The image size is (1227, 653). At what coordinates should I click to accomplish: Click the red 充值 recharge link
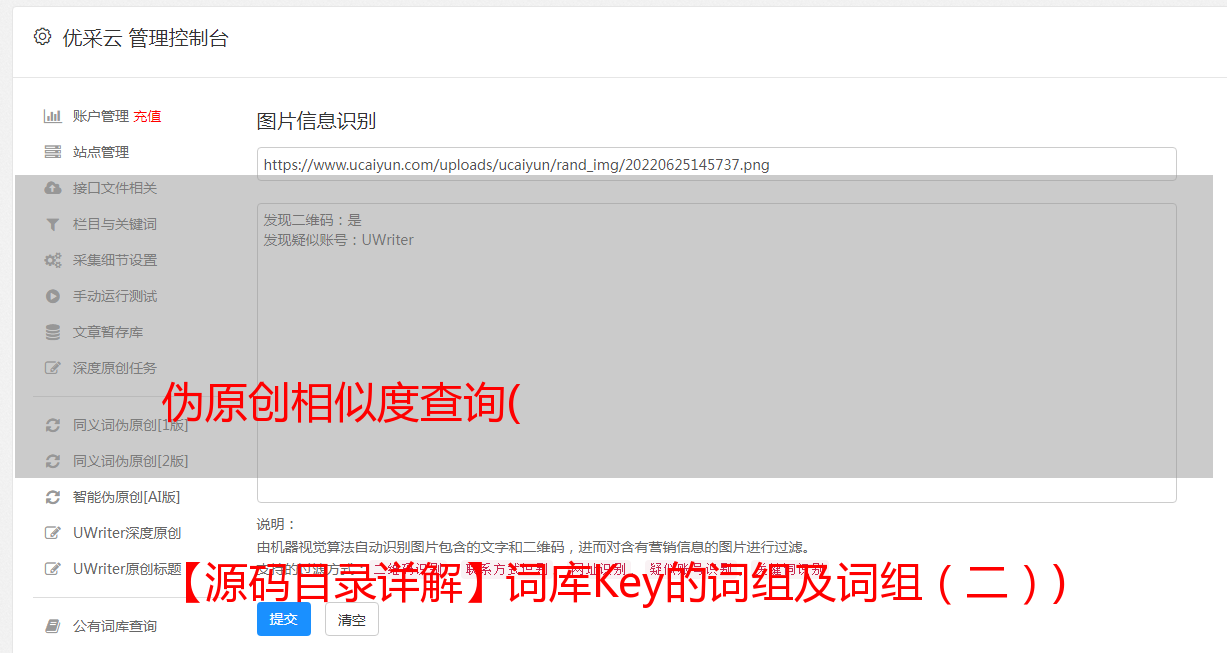point(147,116)
